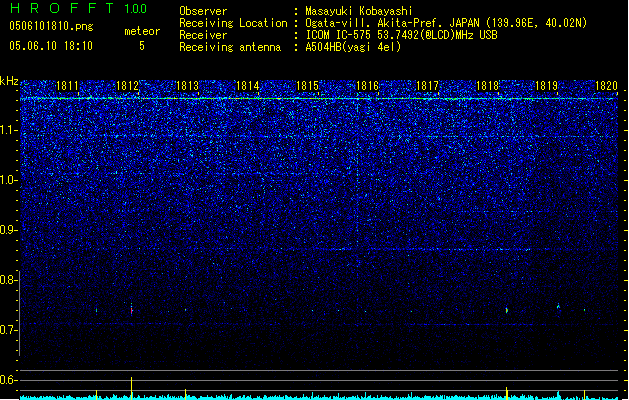Click the yellow power spike after 1818
This screenshot has width=629, height=400.
[x=507, y=393]
